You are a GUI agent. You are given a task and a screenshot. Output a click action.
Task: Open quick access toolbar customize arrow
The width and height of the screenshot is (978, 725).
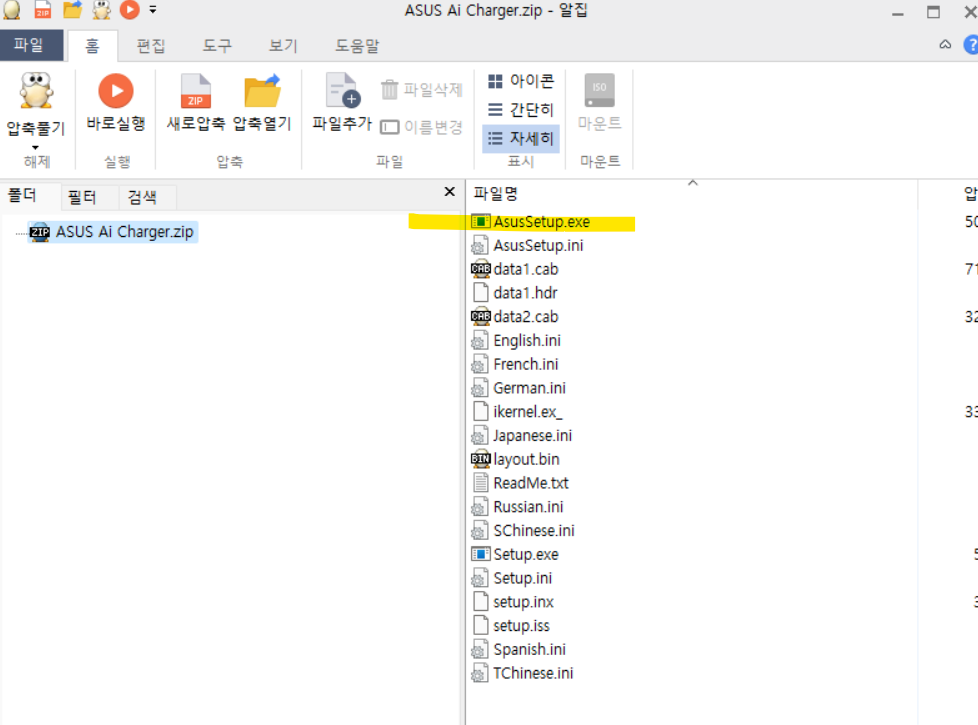(153, 9)
